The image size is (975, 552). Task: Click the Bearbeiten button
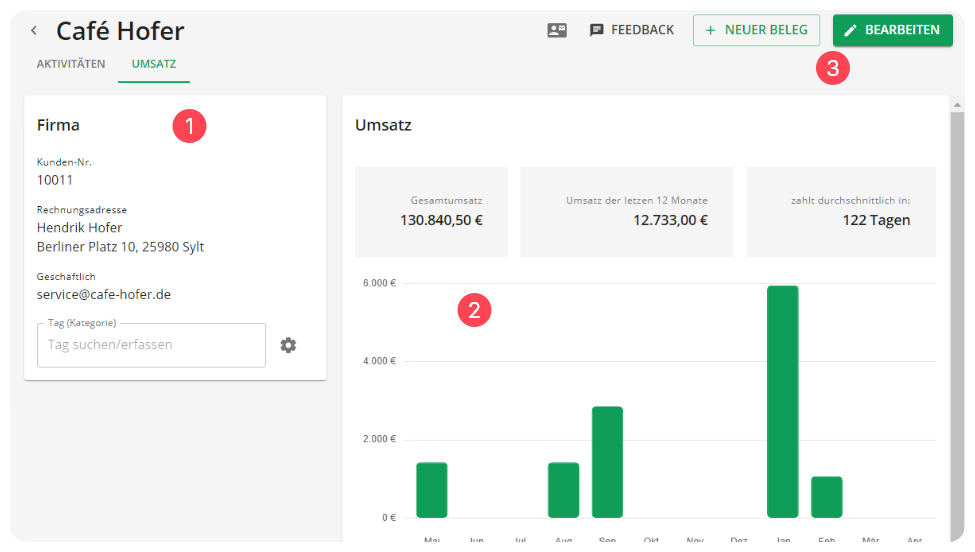pyautogui.click(x=892, y=30)
